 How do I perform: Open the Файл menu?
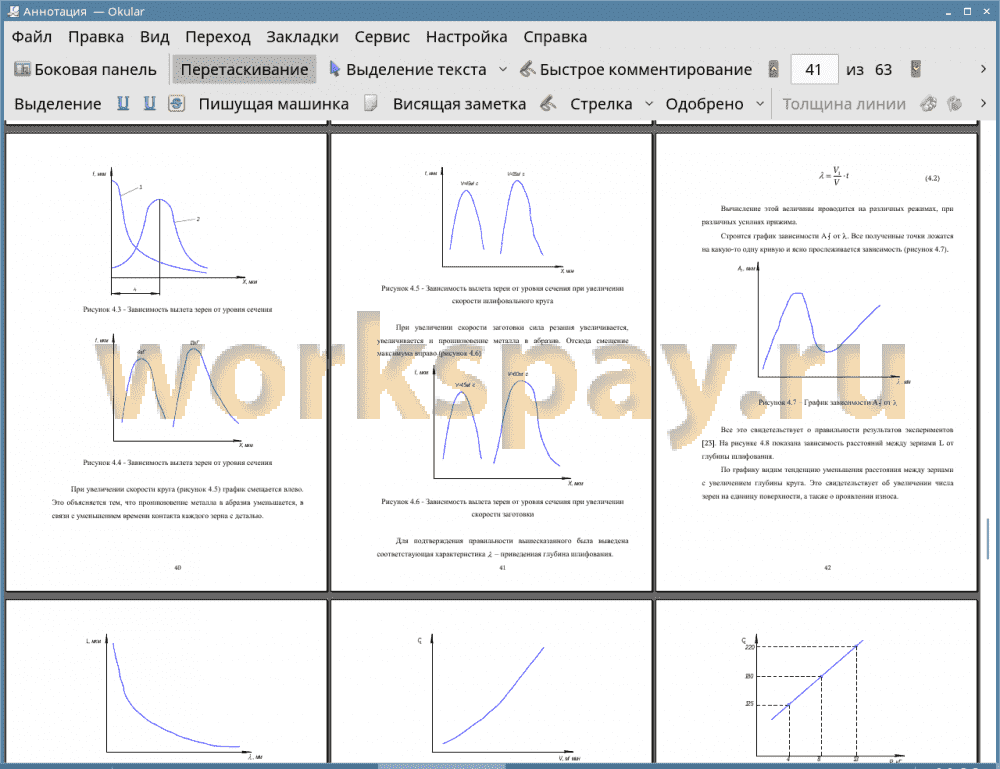[x=32, y=37]
